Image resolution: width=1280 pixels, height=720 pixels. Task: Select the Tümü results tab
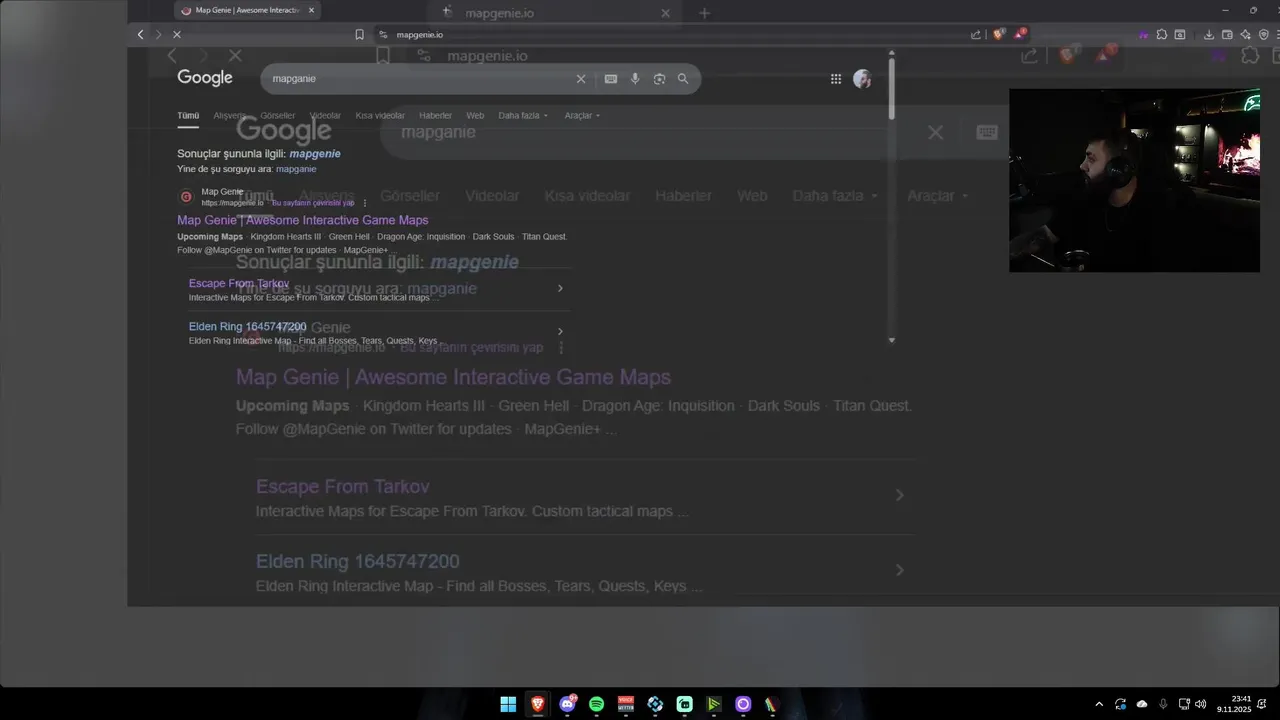(188, 116)
